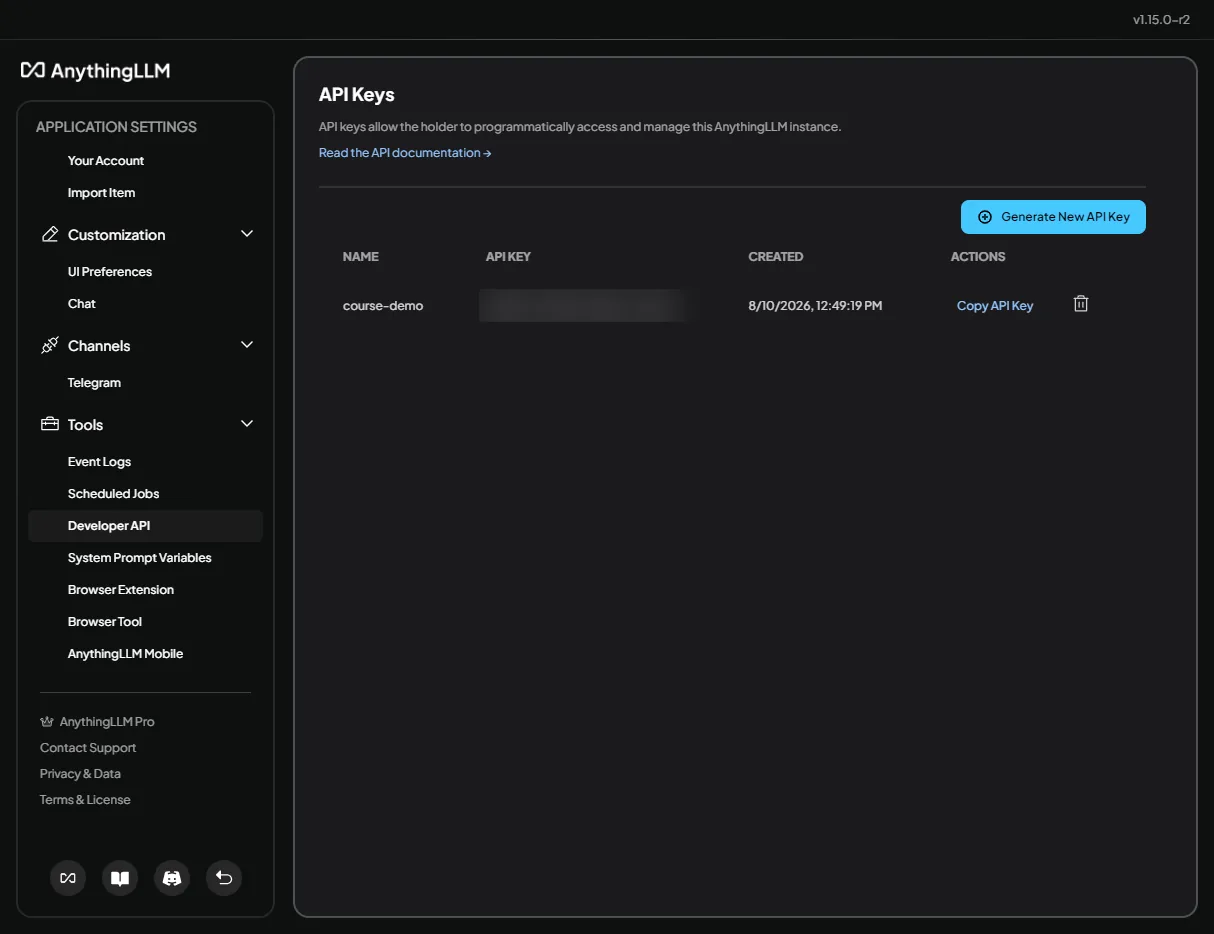Click Contact Support link

click(88, 747)
